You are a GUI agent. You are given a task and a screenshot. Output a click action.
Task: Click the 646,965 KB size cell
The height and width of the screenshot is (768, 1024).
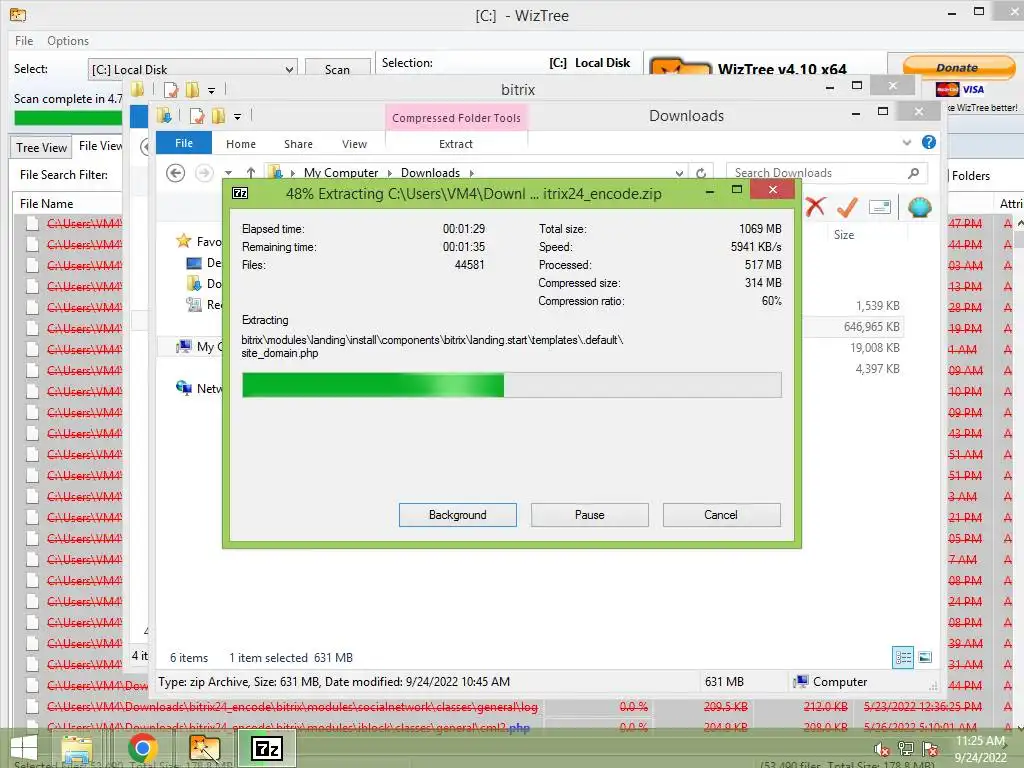pos(871,327)
